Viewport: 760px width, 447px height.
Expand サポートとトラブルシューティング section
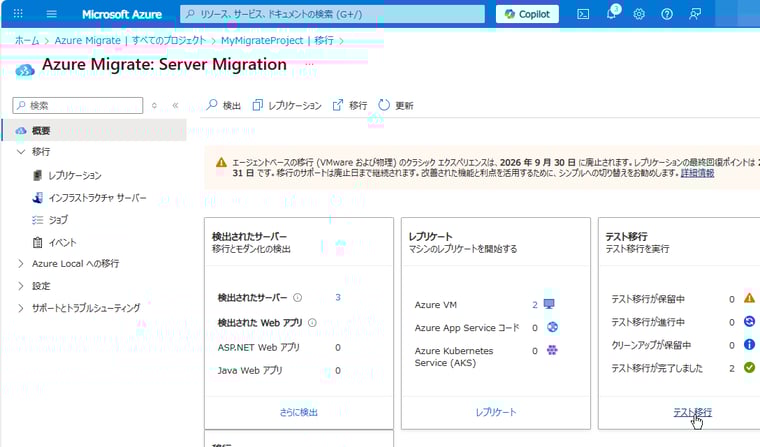click(x=21, y=308)
